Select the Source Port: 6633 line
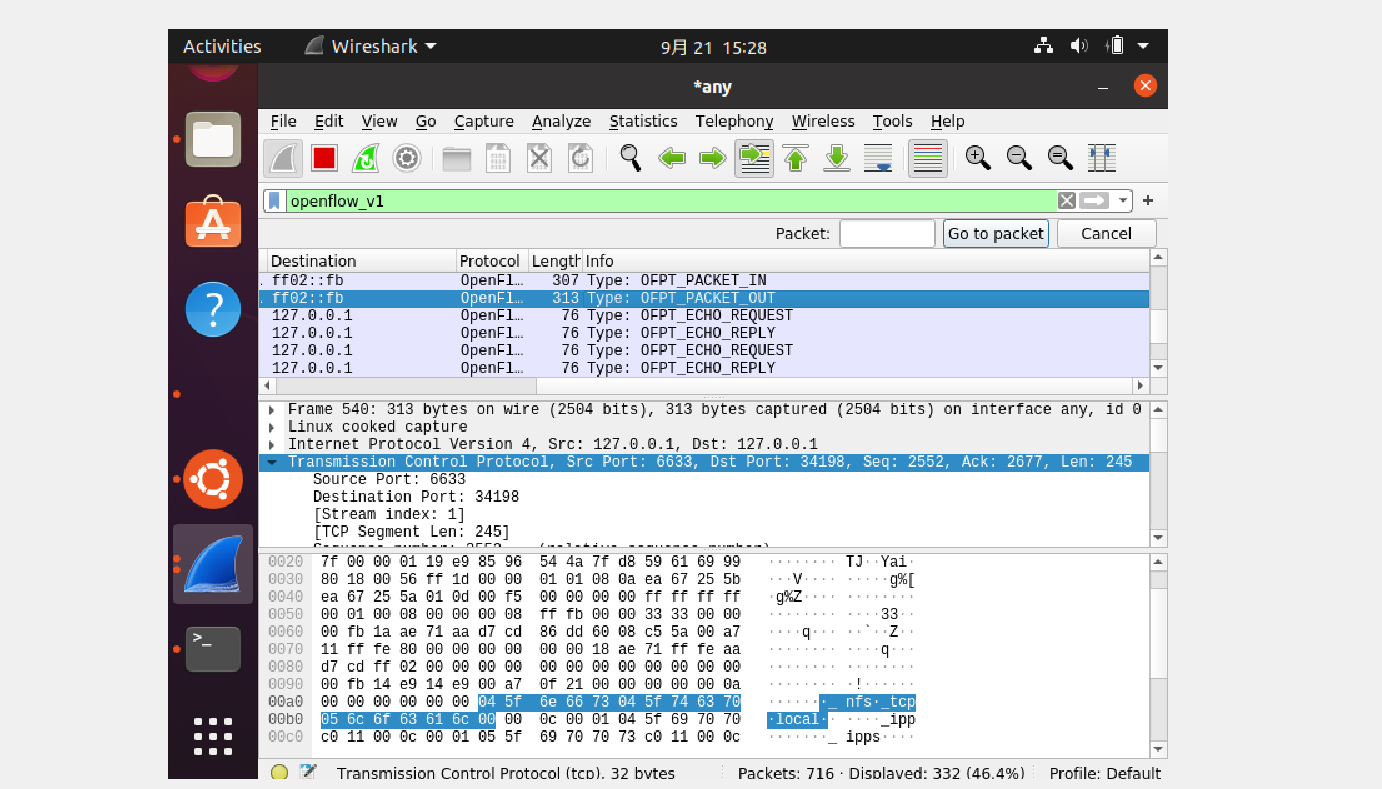Viewport: 1382px width, 789px height. click(x=389, y=479)
